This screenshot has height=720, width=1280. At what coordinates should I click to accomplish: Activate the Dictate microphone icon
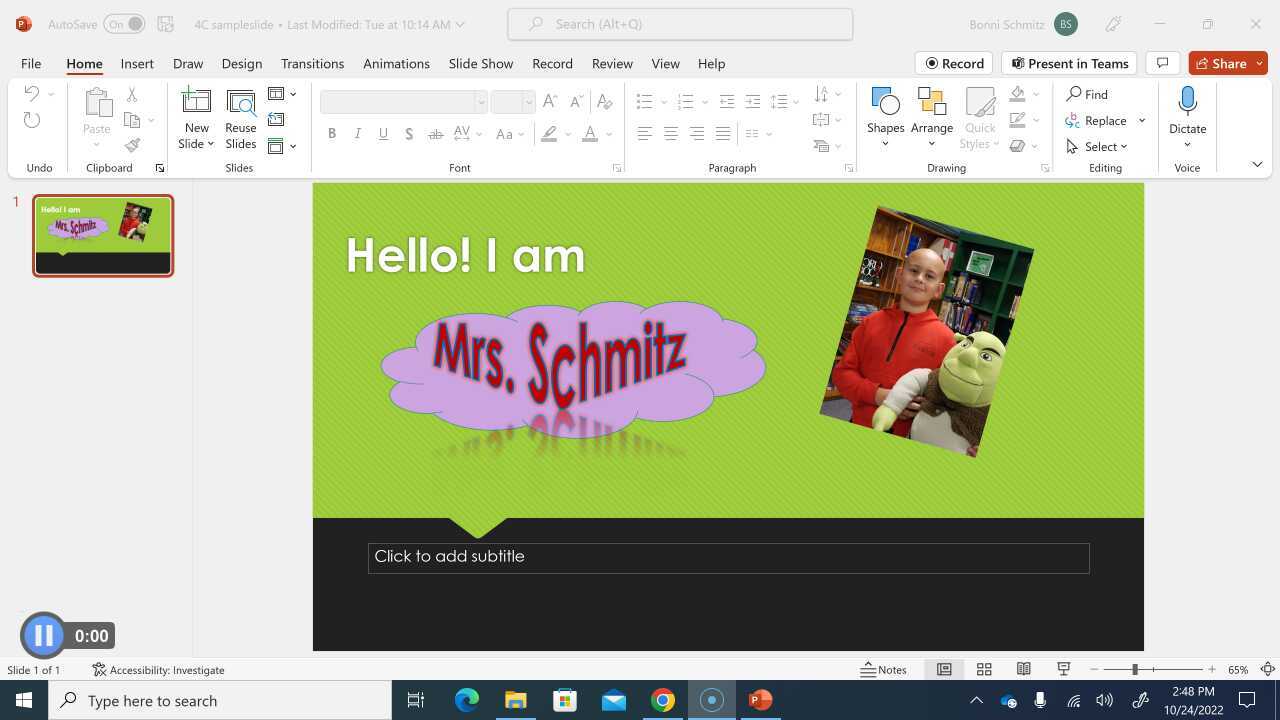[1187, 100]
